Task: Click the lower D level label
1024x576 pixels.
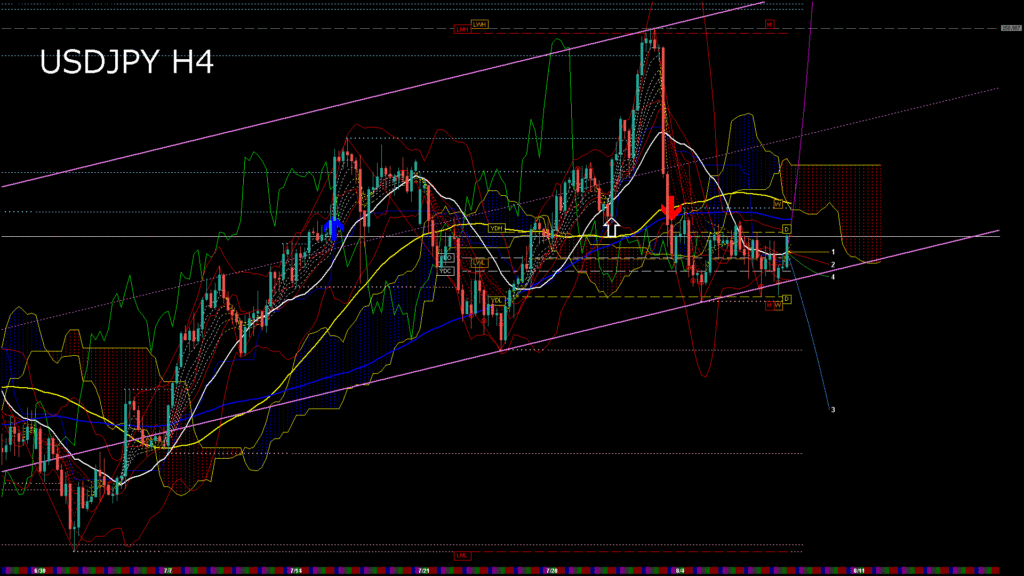Action: coord(787,299)
